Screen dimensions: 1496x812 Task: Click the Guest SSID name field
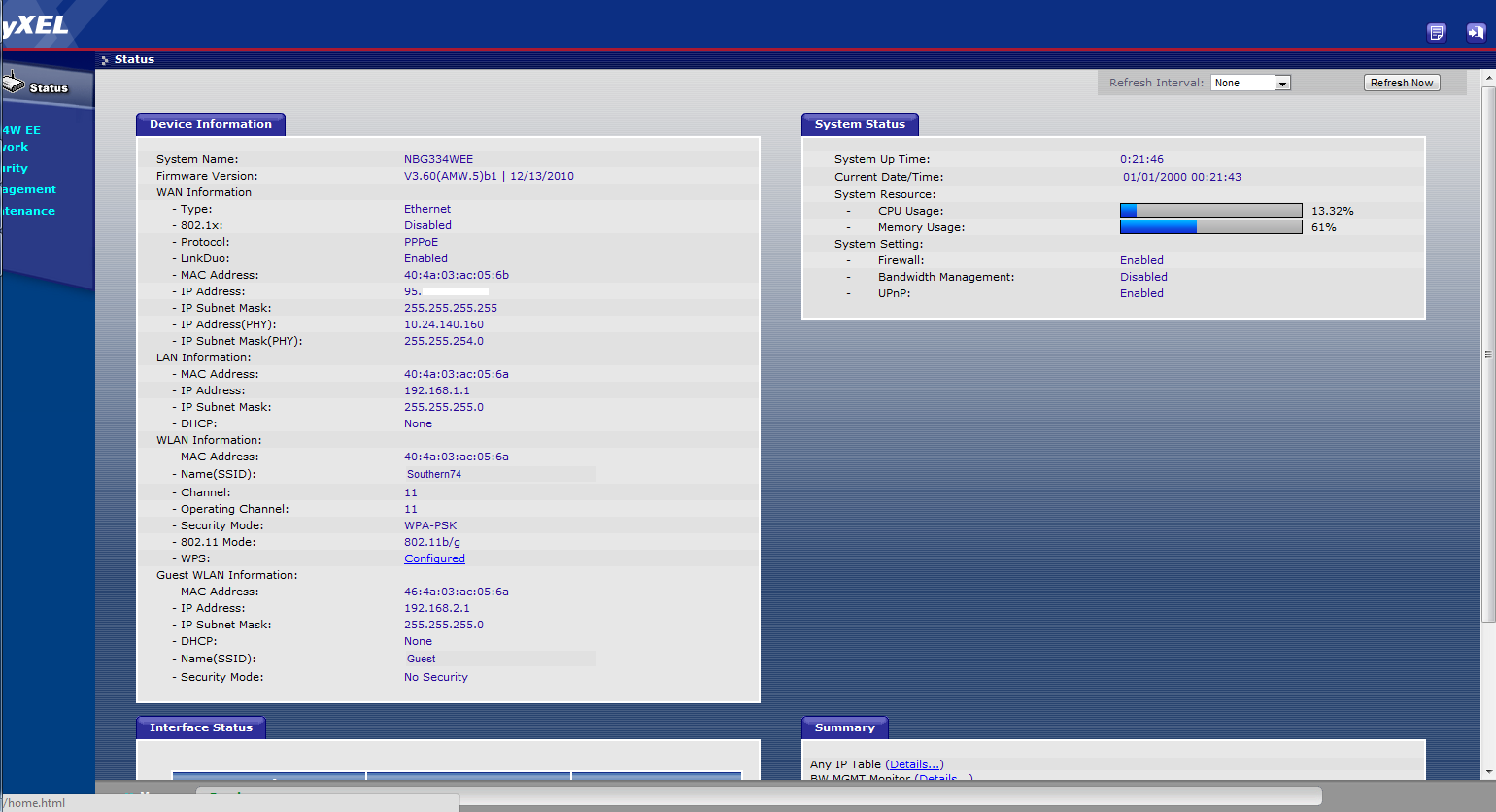[500, 659]
